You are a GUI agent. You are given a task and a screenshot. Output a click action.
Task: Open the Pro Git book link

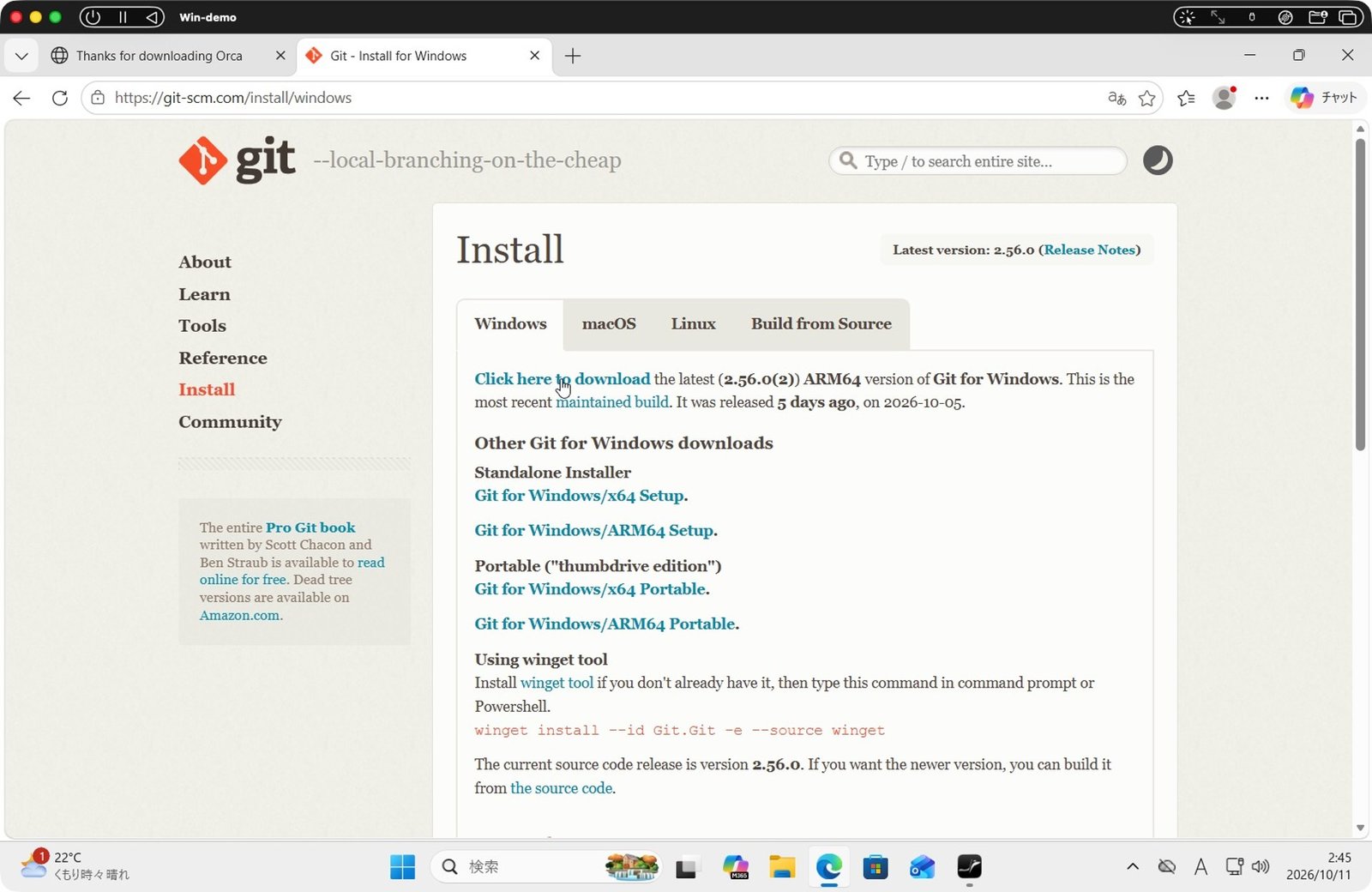310,527
